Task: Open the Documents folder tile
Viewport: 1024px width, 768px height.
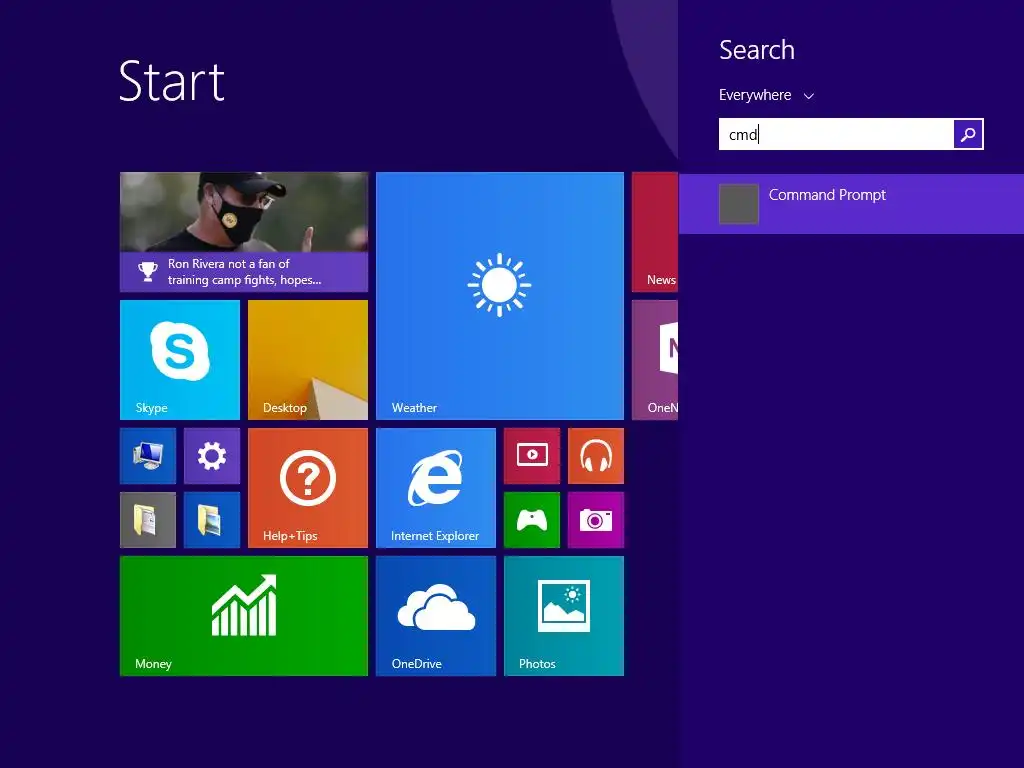Action: (148, 520)
